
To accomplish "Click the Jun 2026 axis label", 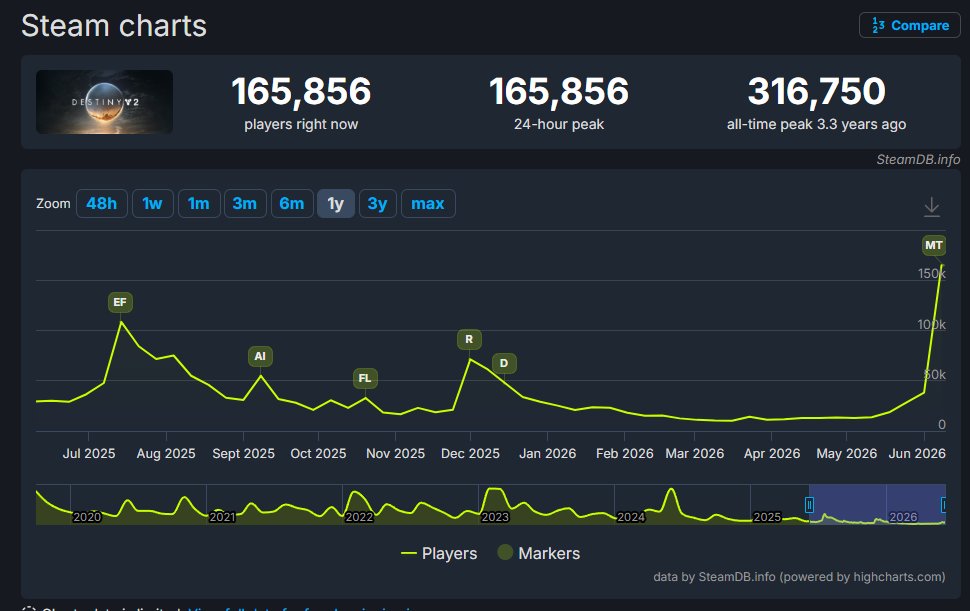I will click(x=917, y=453).
